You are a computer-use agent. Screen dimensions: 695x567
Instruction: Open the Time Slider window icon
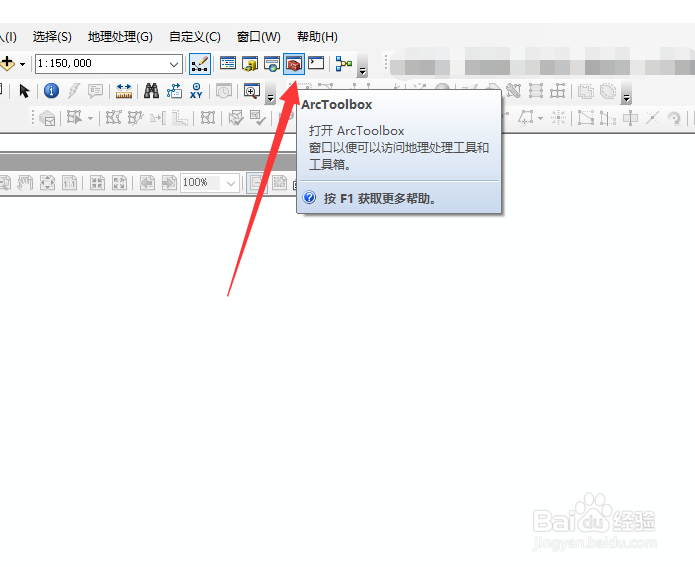223,91
